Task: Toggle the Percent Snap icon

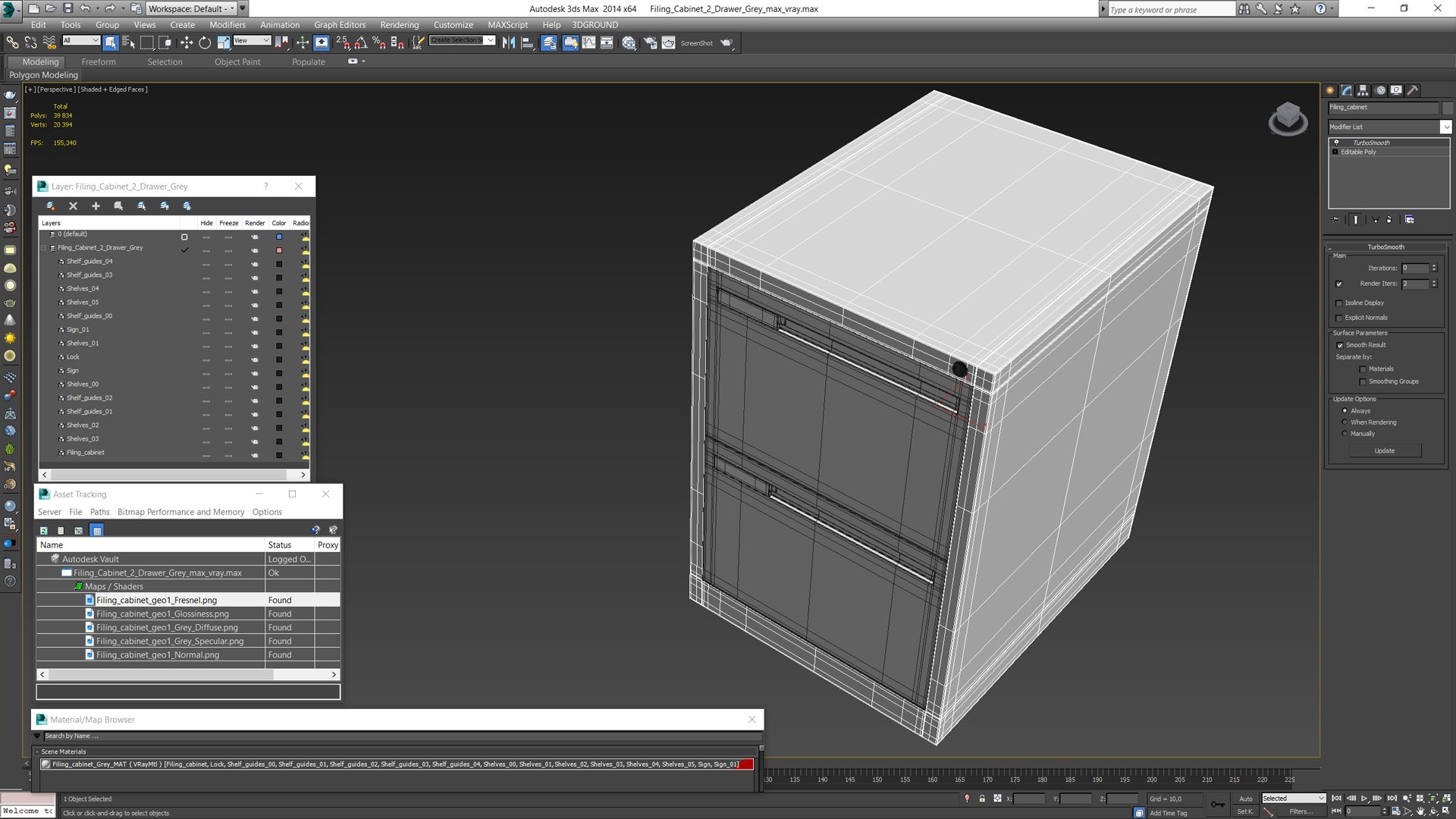Action: tap(378, 42)
